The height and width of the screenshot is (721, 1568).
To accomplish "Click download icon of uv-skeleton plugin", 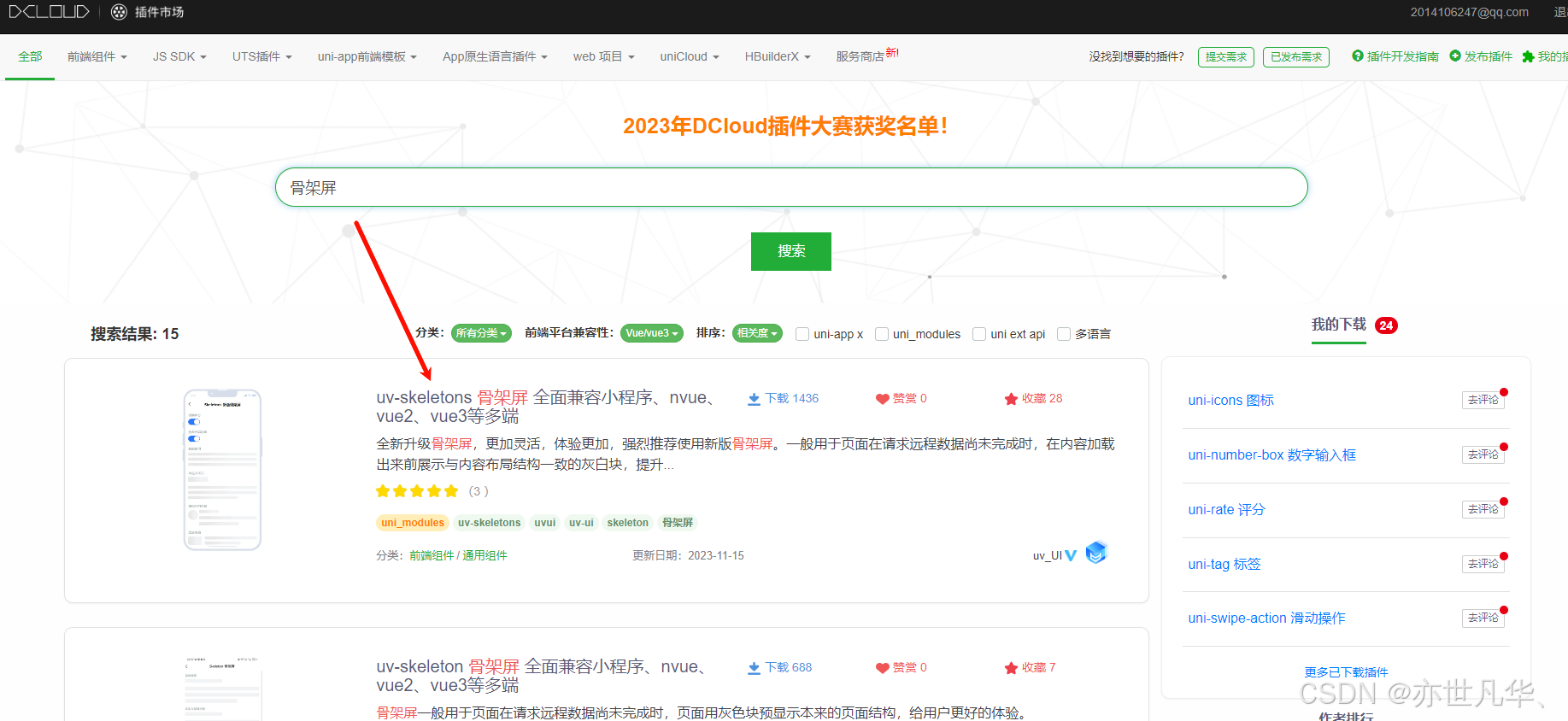I will click(754, 668).
